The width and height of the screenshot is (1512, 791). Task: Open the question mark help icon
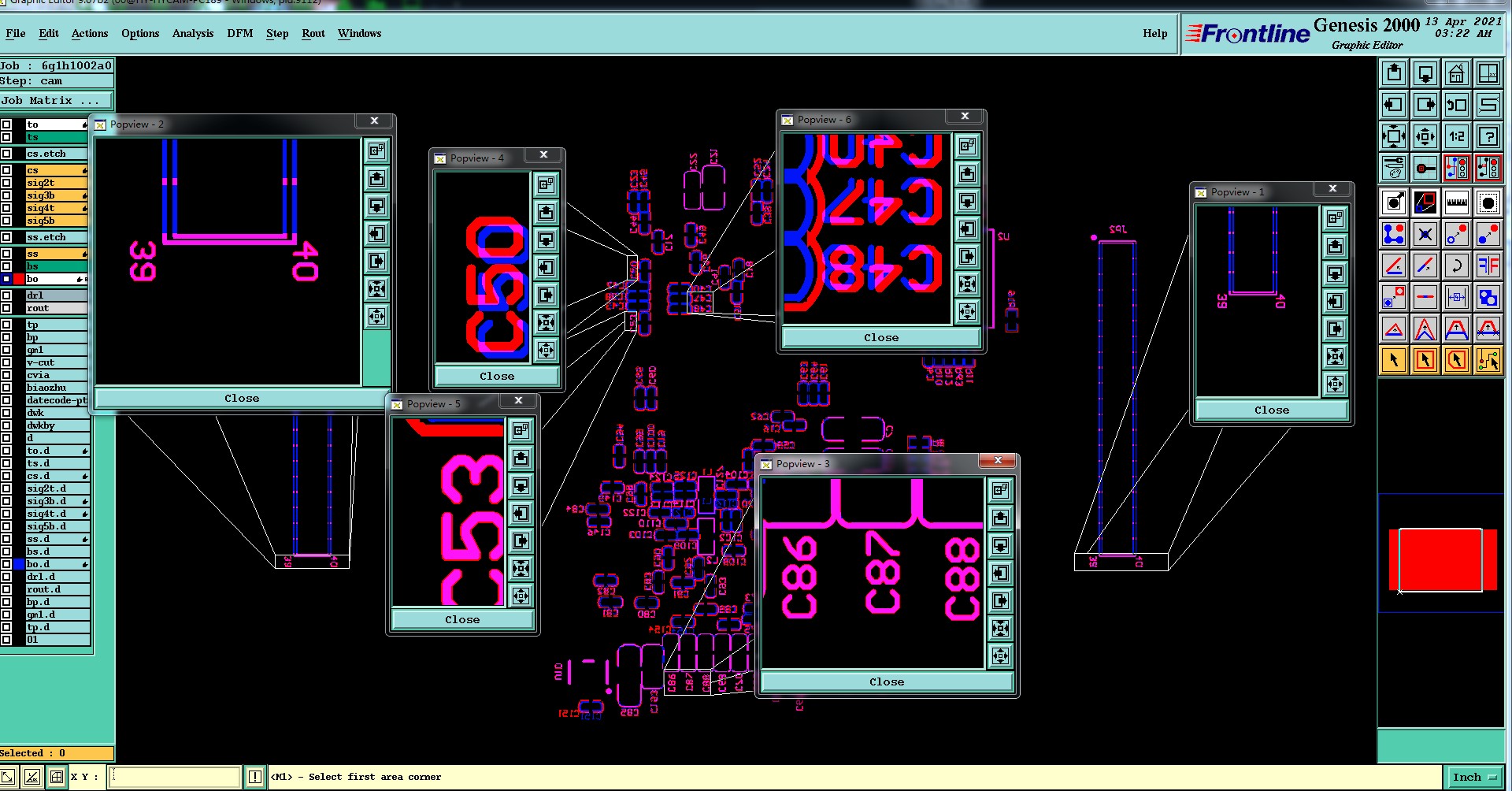point(1488,136)
